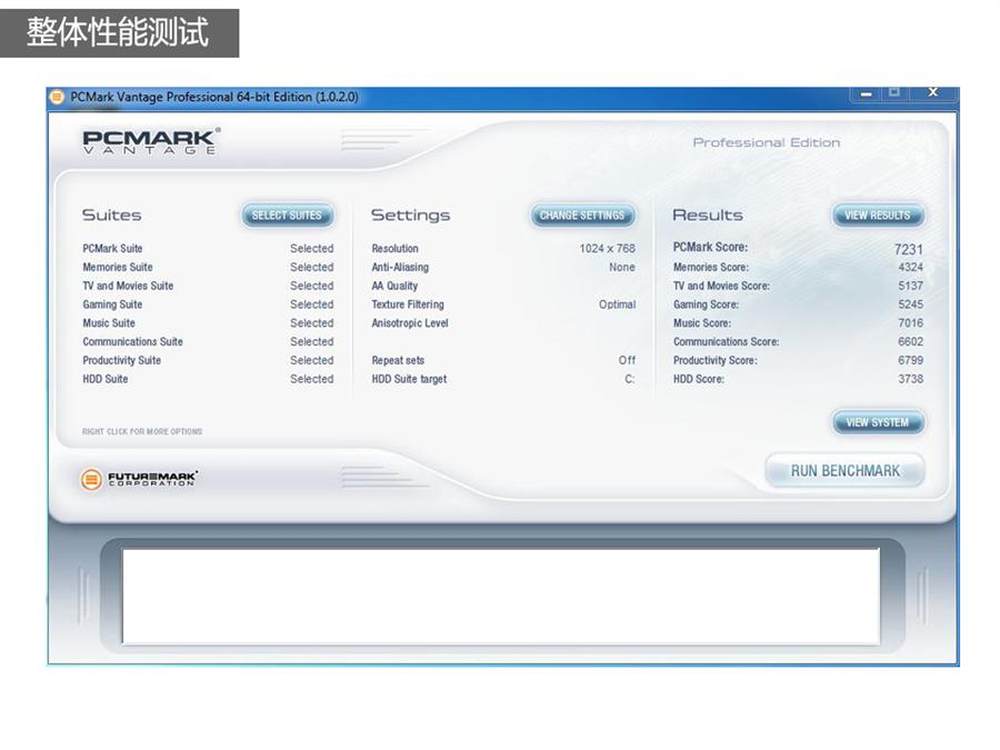Click the HDD Score label
The image size is (1000, 750).
click(698, 379)
